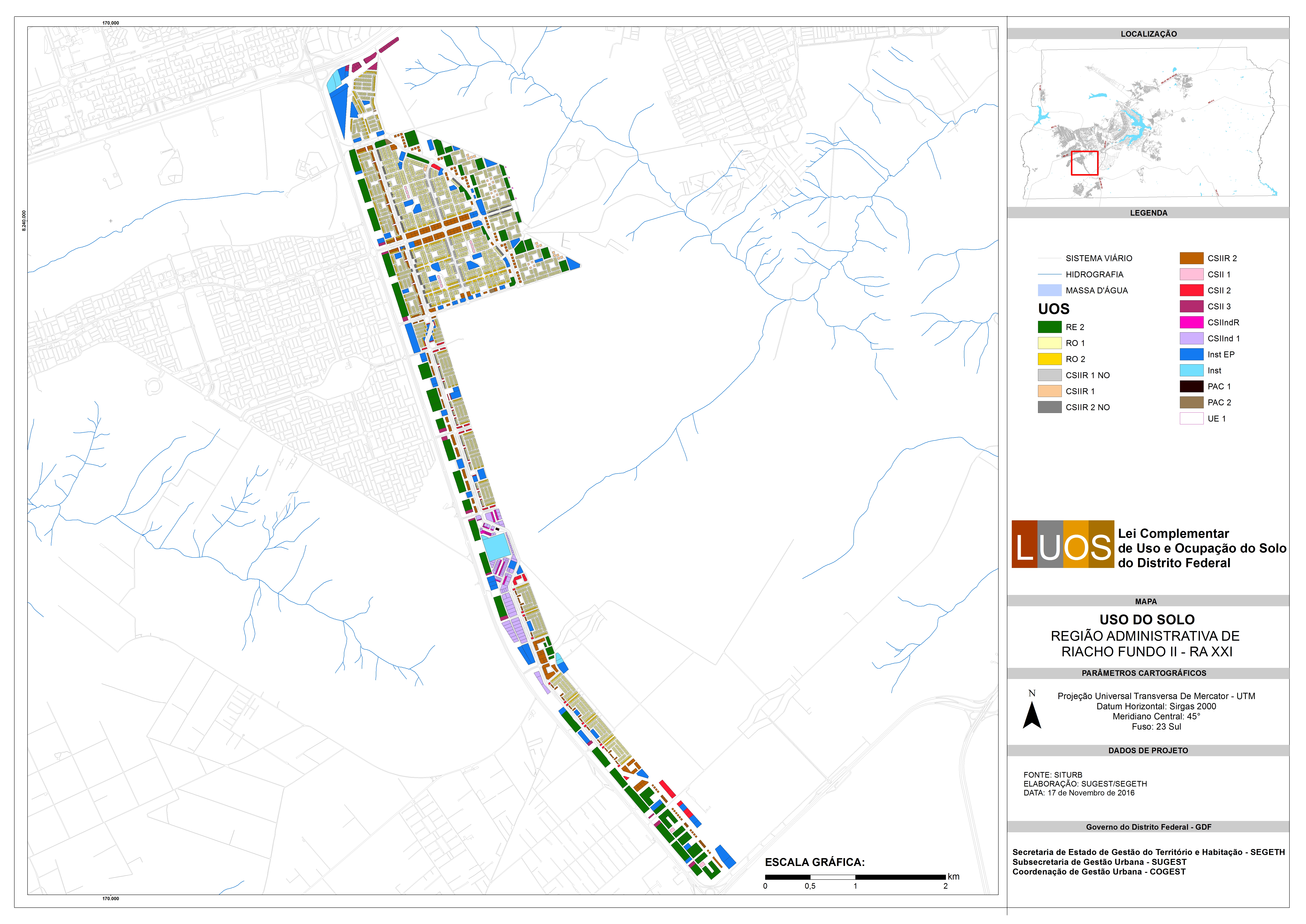This screenshot has height=924, width=1306.
Task: Click the CSII 1 pink legend swatch
Action: (x=1192, y=274)
